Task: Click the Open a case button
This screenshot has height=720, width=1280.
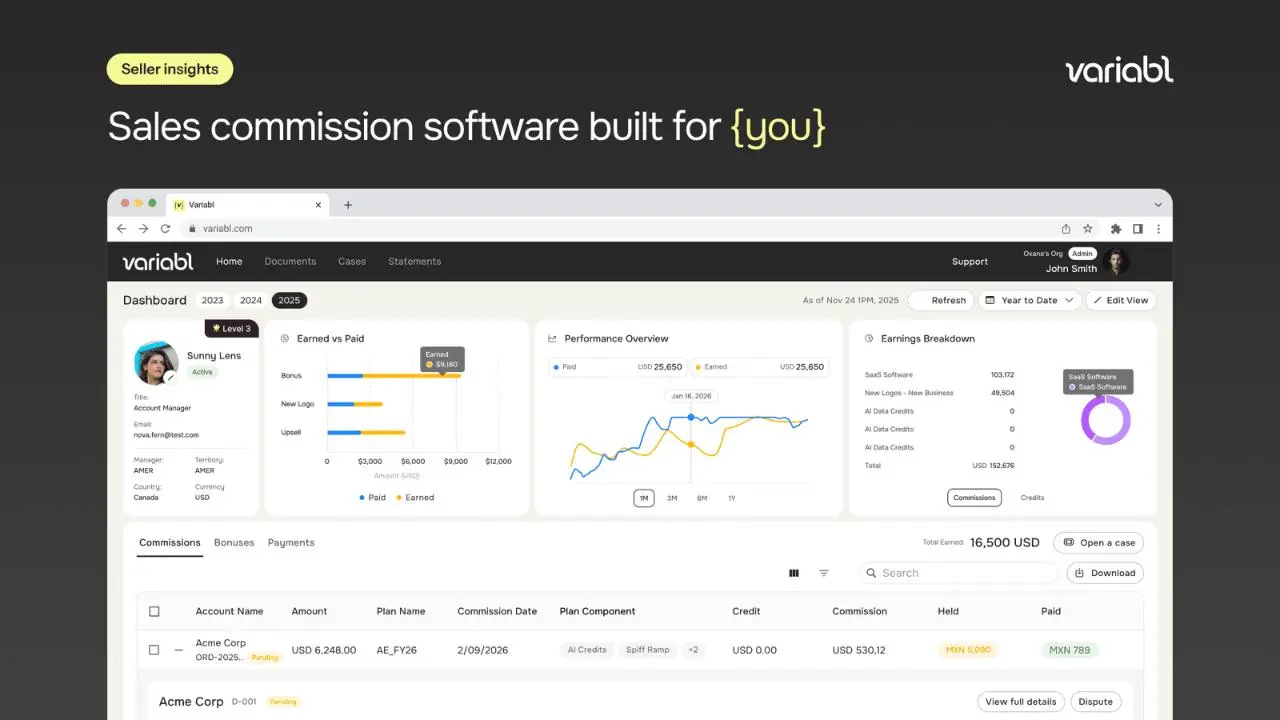Action: pos(1098,543)
